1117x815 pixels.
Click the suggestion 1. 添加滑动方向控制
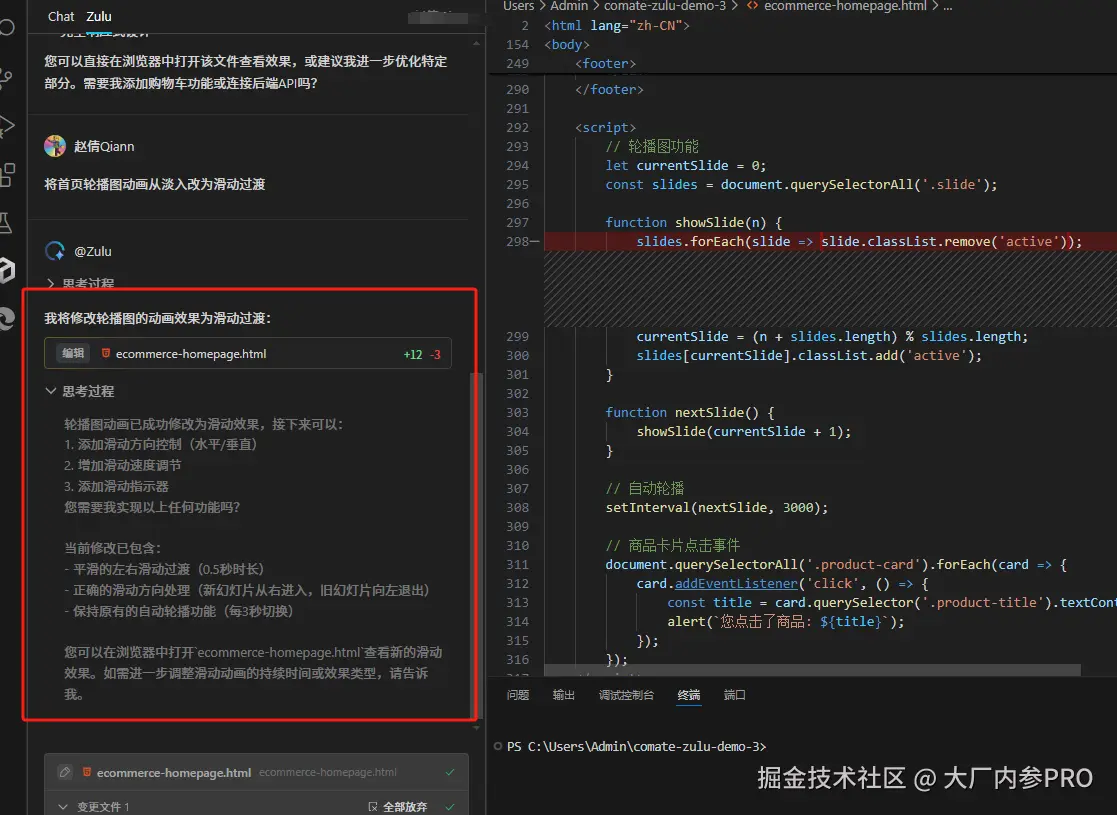(160, 445)
